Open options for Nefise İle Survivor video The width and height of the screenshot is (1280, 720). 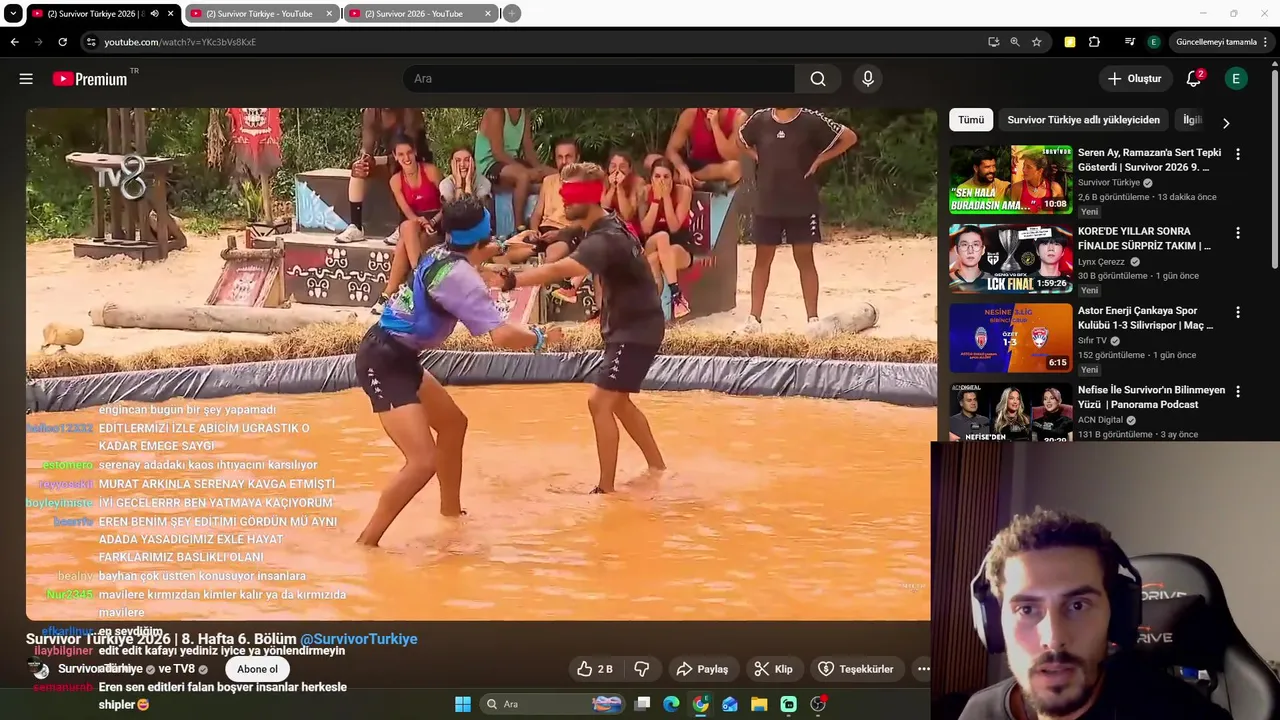(x=1238, y=391)
